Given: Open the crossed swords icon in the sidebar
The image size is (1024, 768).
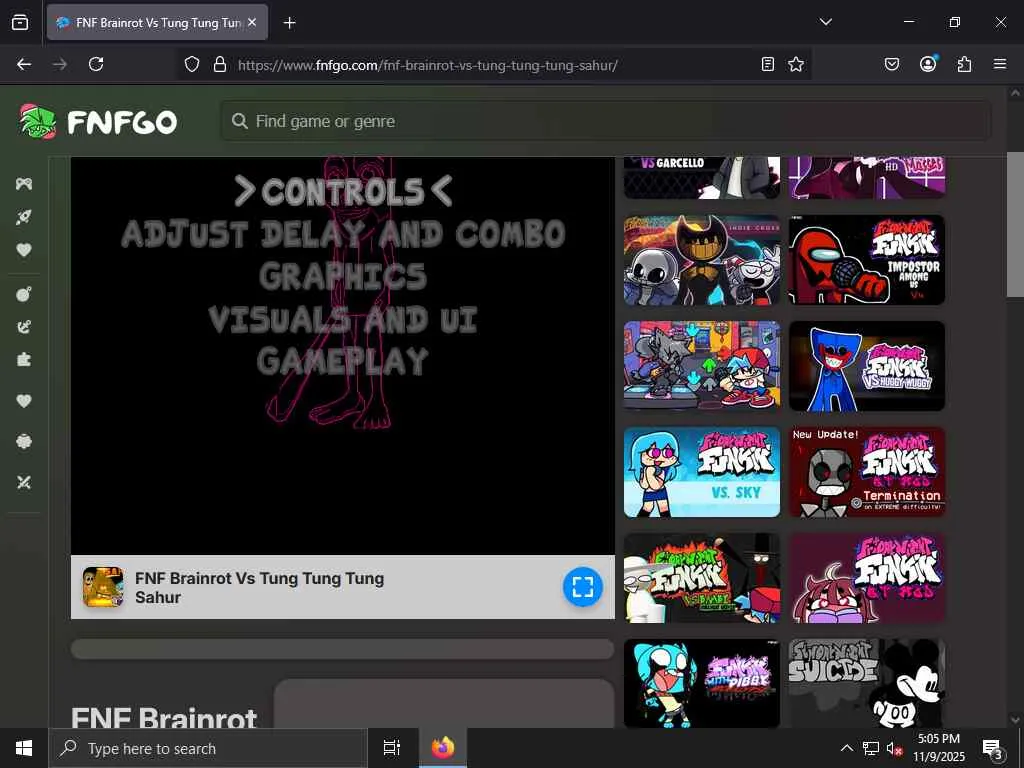Looking at the screenshot, I should pos(24,482).
